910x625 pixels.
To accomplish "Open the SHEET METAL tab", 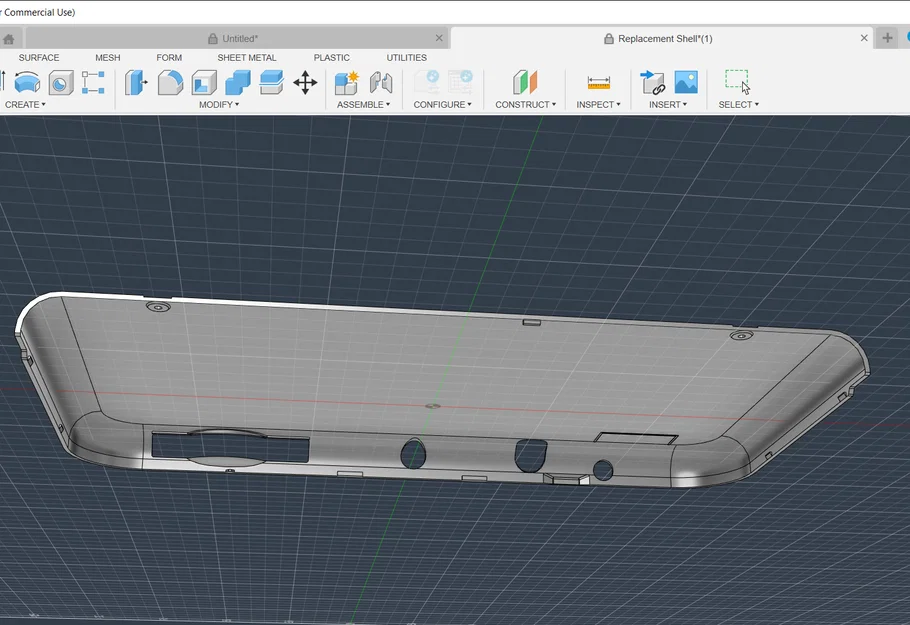I will (247, 57).
